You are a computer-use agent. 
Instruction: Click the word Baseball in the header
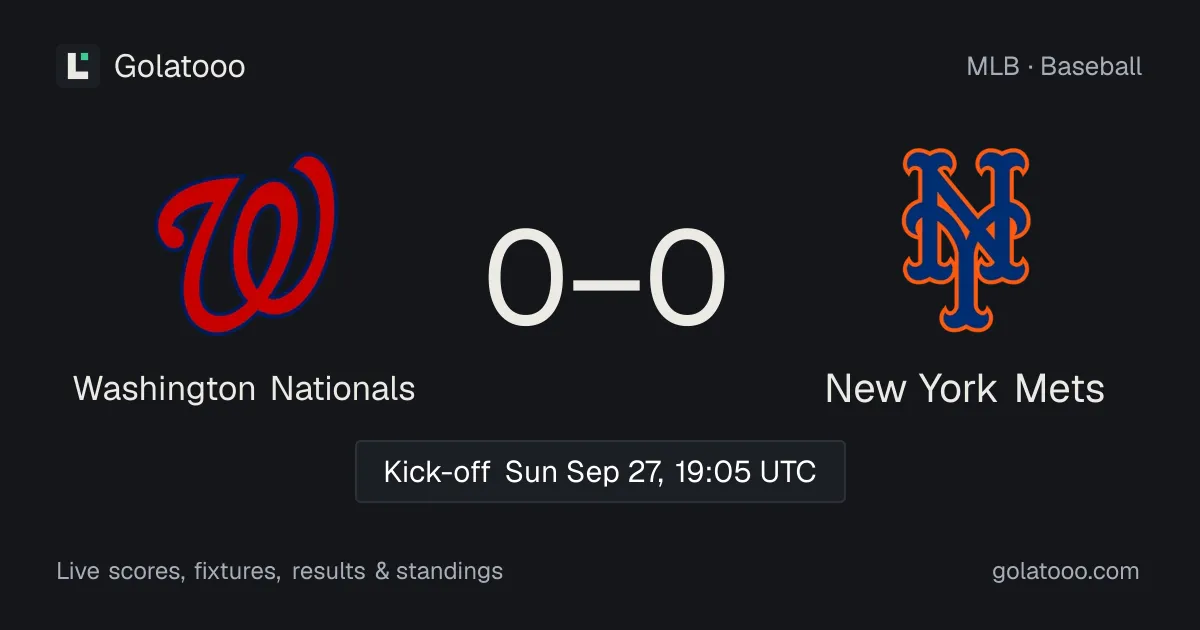(x=1091, y=67)
